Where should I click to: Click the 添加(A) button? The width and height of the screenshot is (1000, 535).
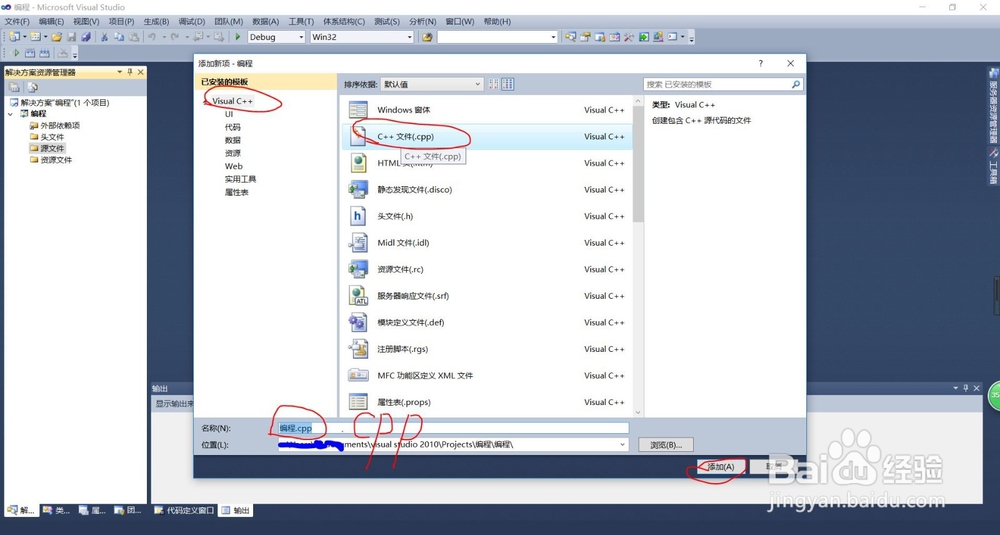coord(720,467)
